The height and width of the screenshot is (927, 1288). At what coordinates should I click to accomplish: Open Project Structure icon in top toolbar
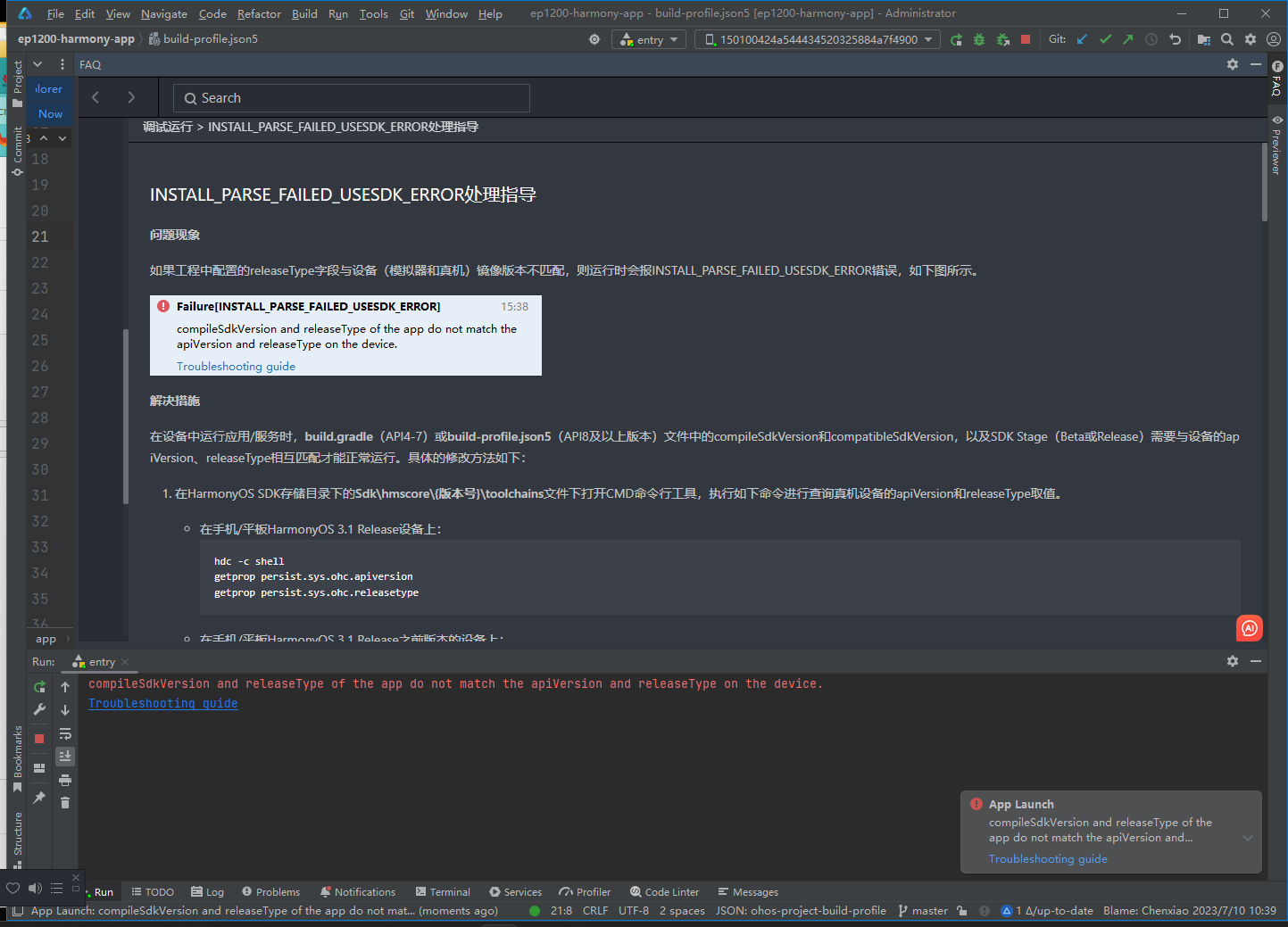[x=1204, y=39]
